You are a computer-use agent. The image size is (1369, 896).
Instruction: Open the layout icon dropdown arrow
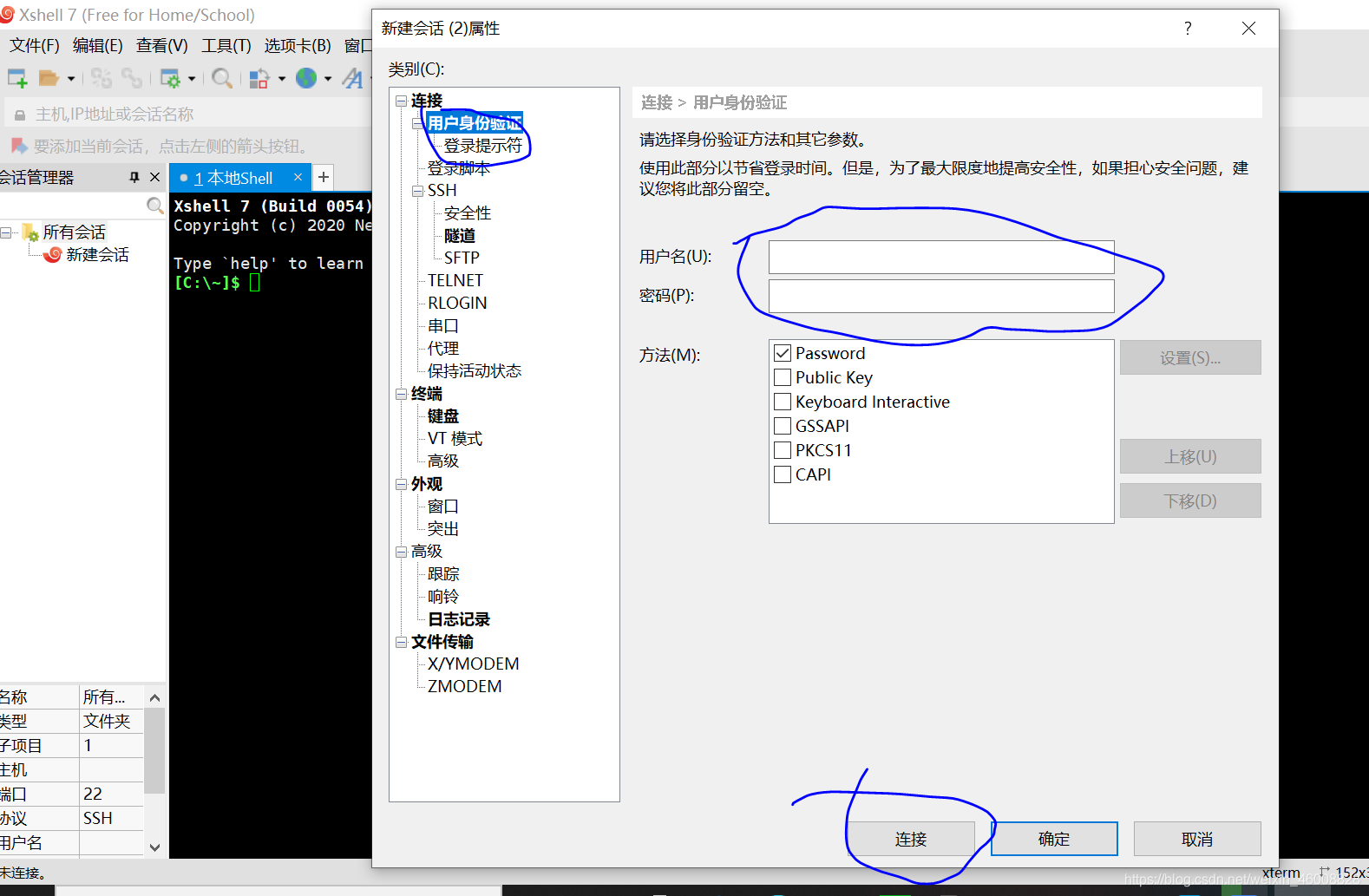click(282, 79)
